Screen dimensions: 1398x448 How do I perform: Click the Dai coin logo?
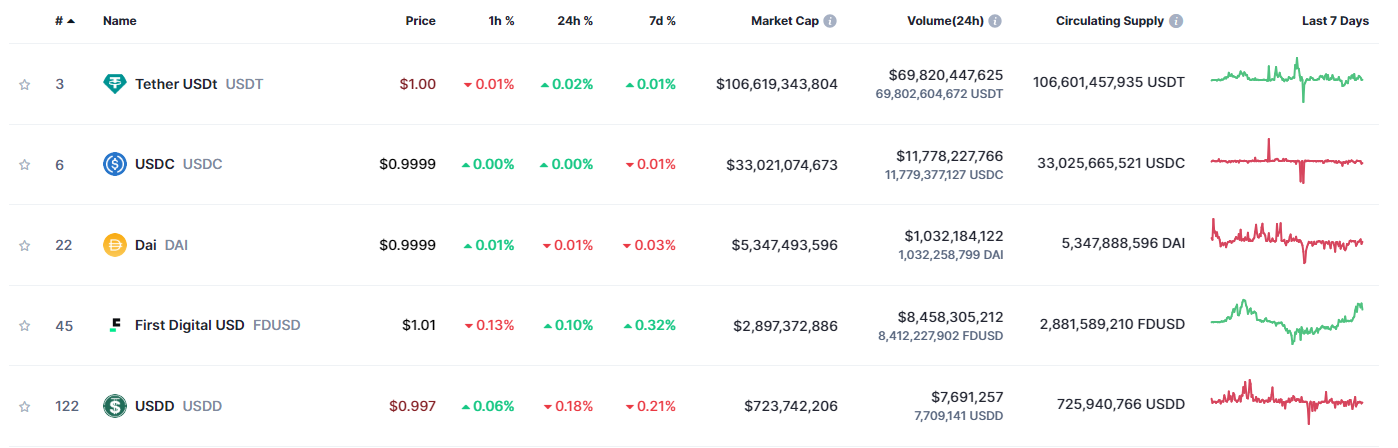click(x=115, y=245)
